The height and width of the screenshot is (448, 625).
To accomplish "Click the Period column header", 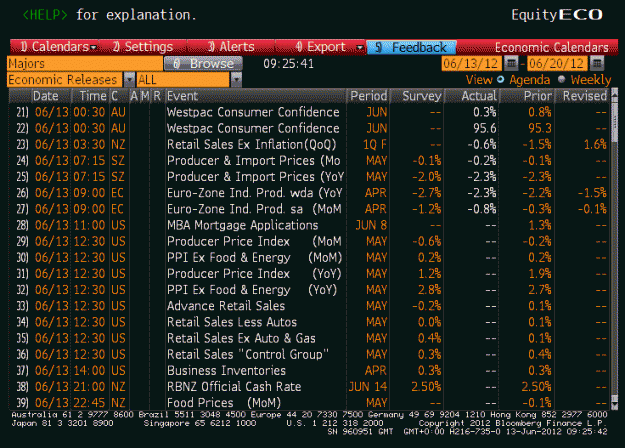I will click(368, 96).
